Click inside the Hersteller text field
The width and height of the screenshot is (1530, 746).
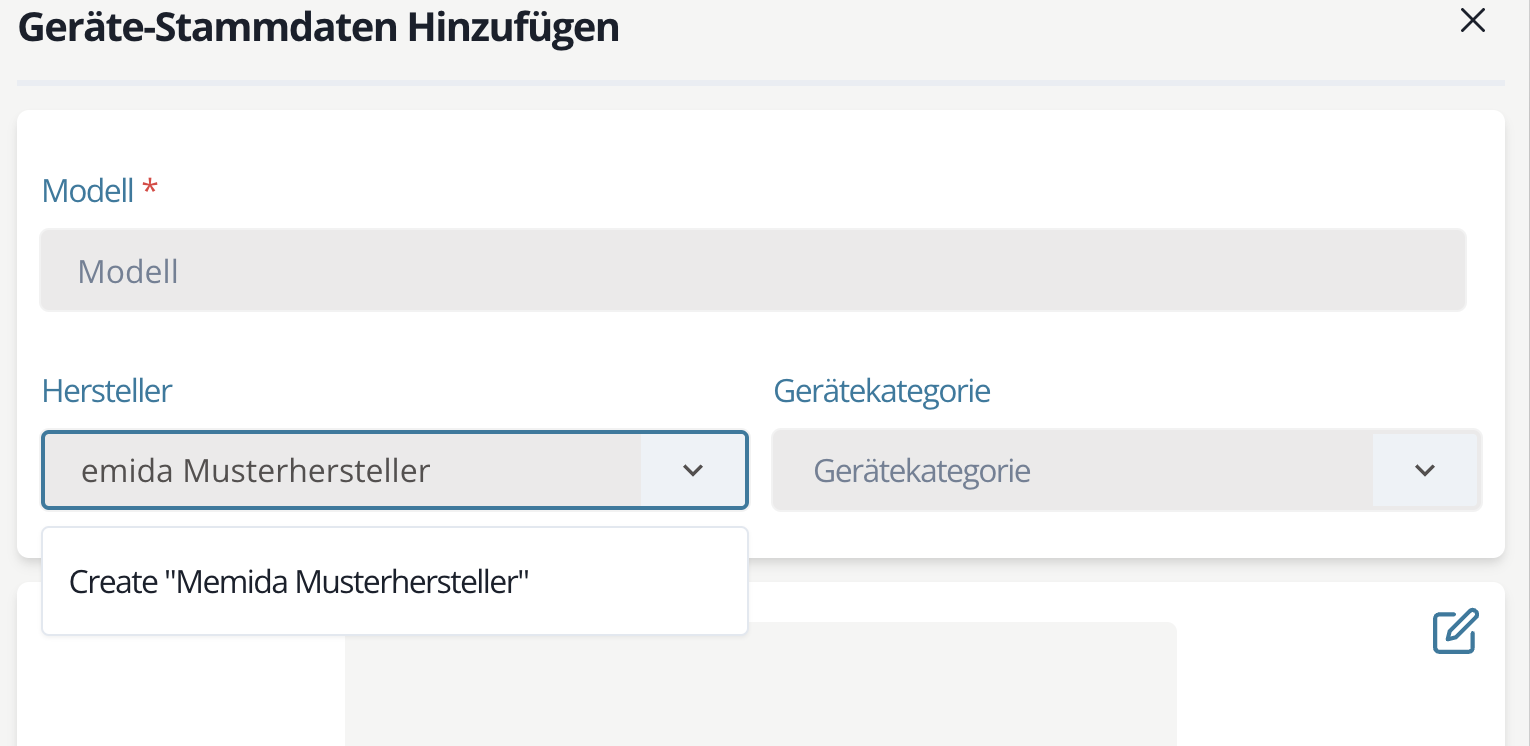click(342, 470)
